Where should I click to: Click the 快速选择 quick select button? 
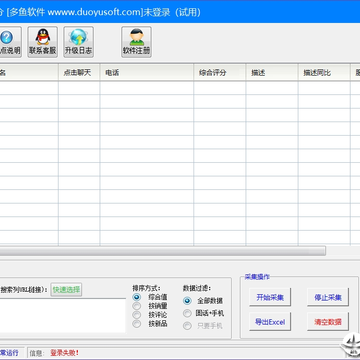click(66, 290)
